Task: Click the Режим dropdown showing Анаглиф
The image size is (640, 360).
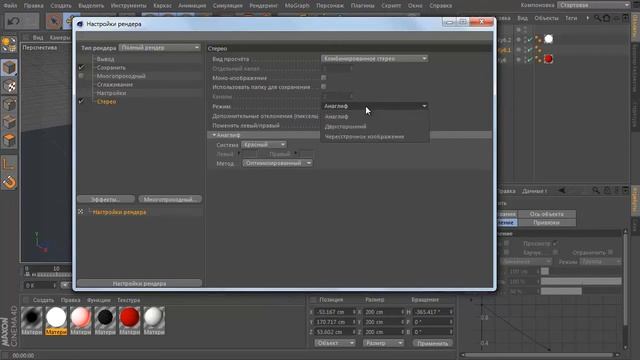Action: 374,106
